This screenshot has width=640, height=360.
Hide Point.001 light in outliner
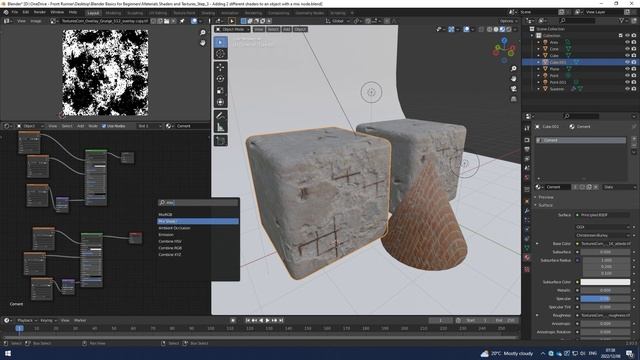point(627,82)
